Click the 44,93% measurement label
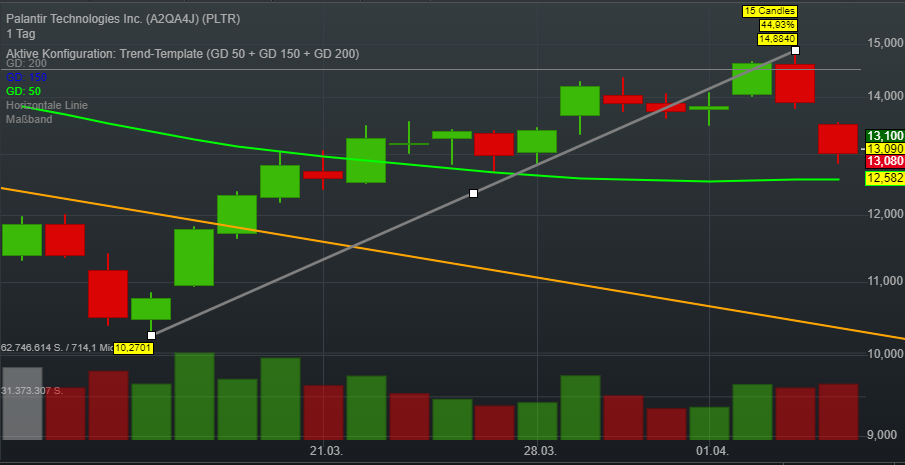The height and width of the screenshot is (465, 905). coord(779,25)
